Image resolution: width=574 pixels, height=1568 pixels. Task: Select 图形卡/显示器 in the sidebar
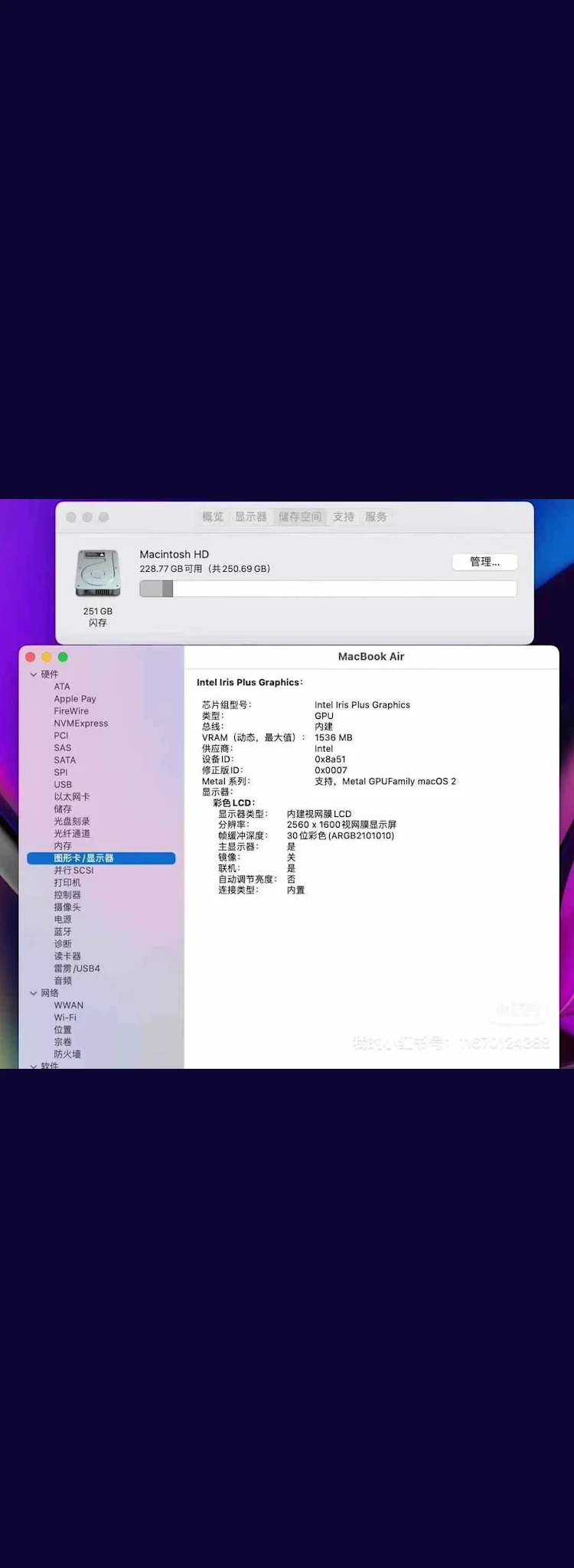pos(101,858)
